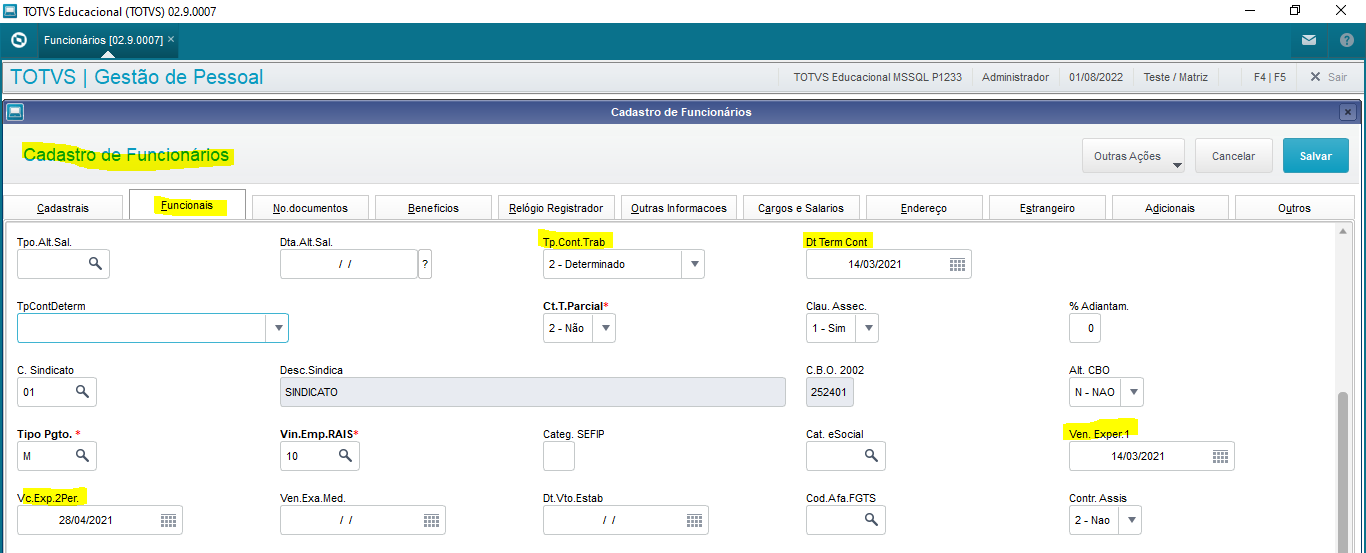Click the % Adiantam. input field
Screen dimensions: 1366x553
tap(1085, 328)
